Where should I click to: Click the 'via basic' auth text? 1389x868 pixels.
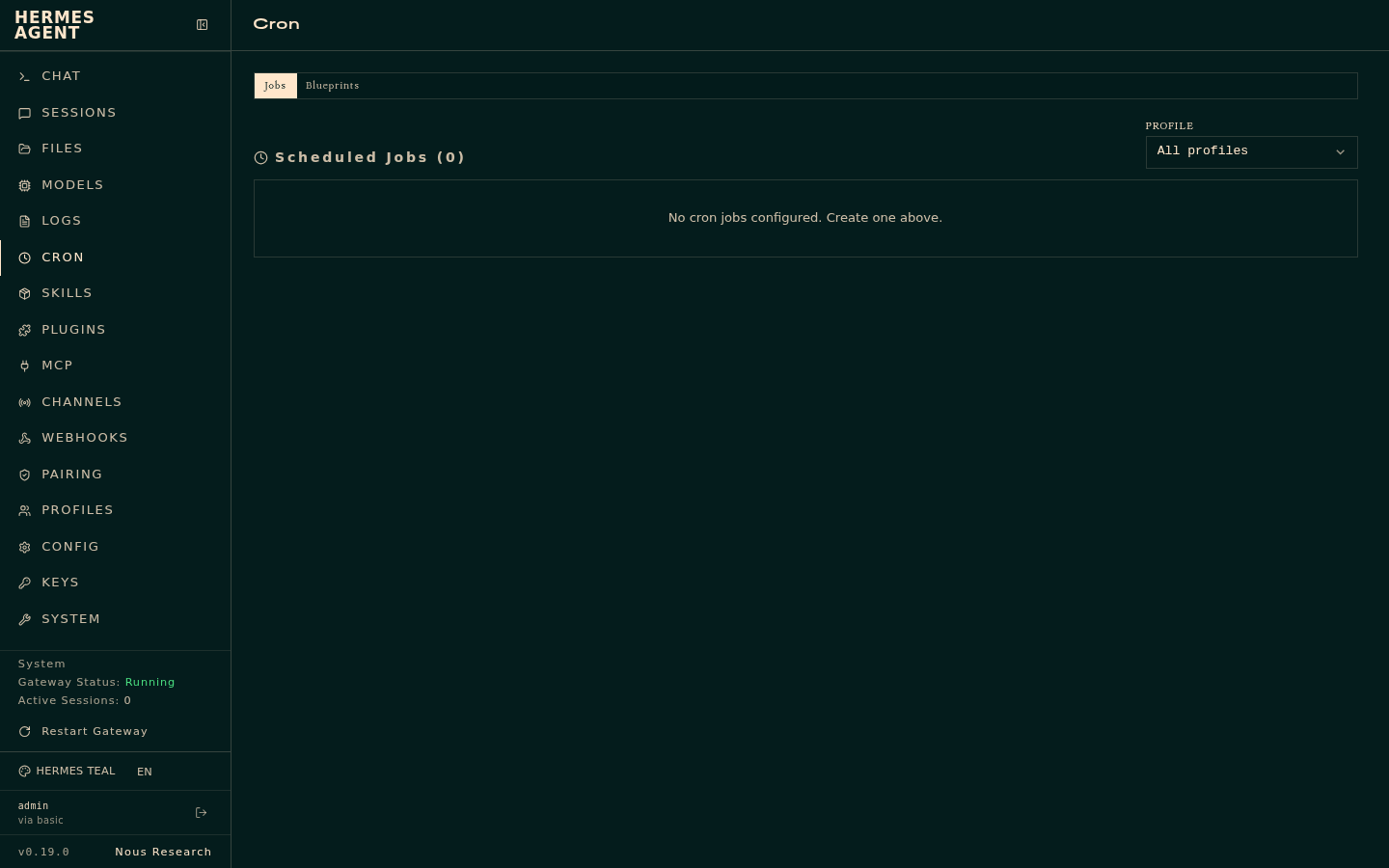pos(41,821)
